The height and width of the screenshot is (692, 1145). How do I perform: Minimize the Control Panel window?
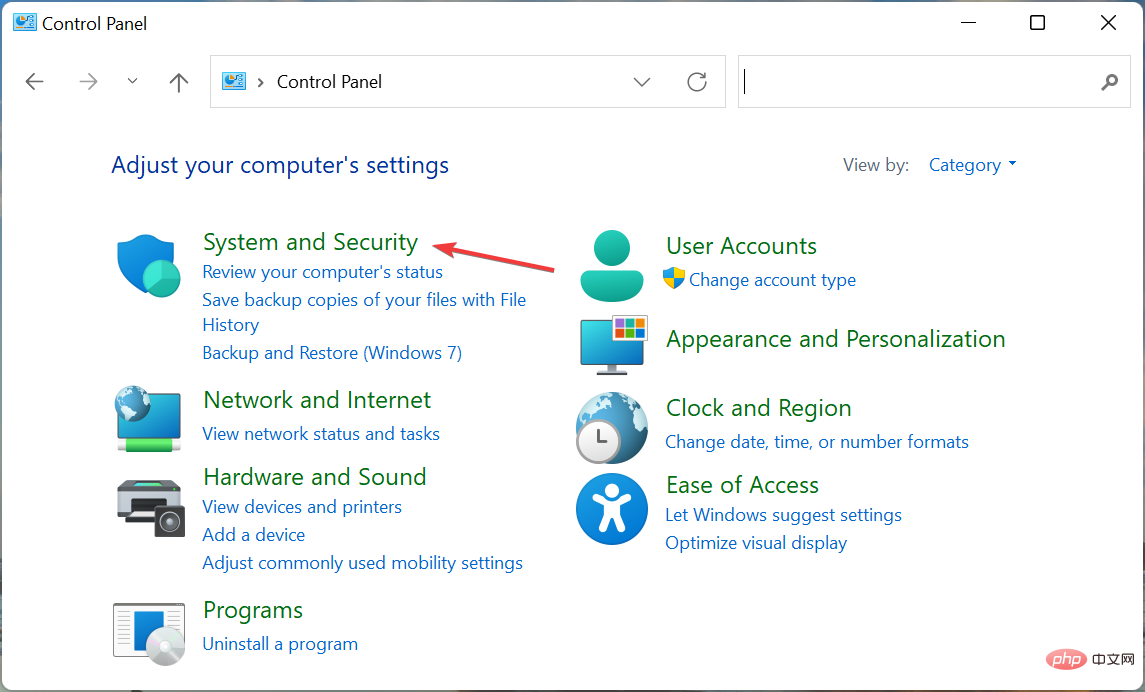(968, 23)
